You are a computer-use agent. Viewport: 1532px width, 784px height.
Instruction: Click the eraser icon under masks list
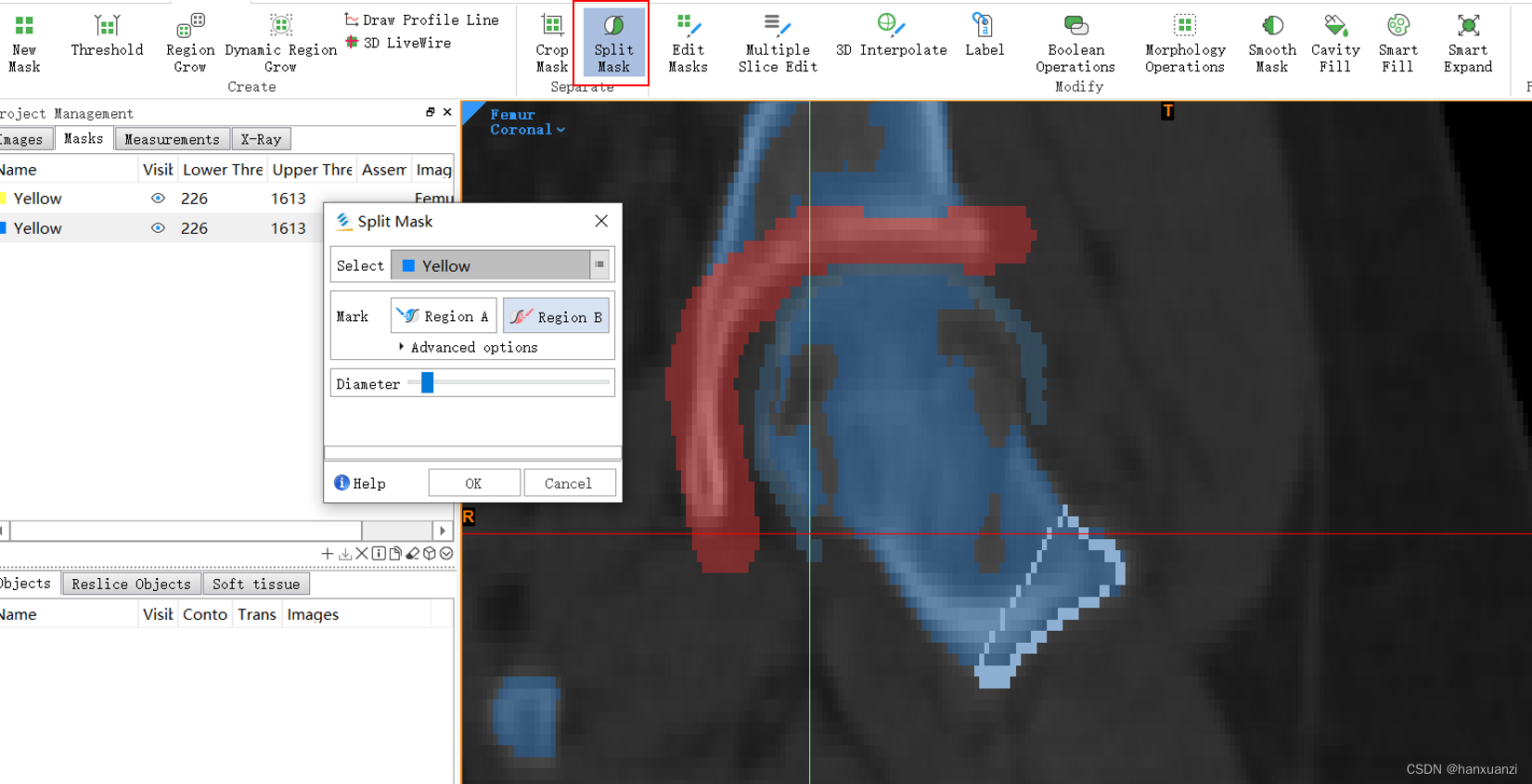click(x=412, y=554)
